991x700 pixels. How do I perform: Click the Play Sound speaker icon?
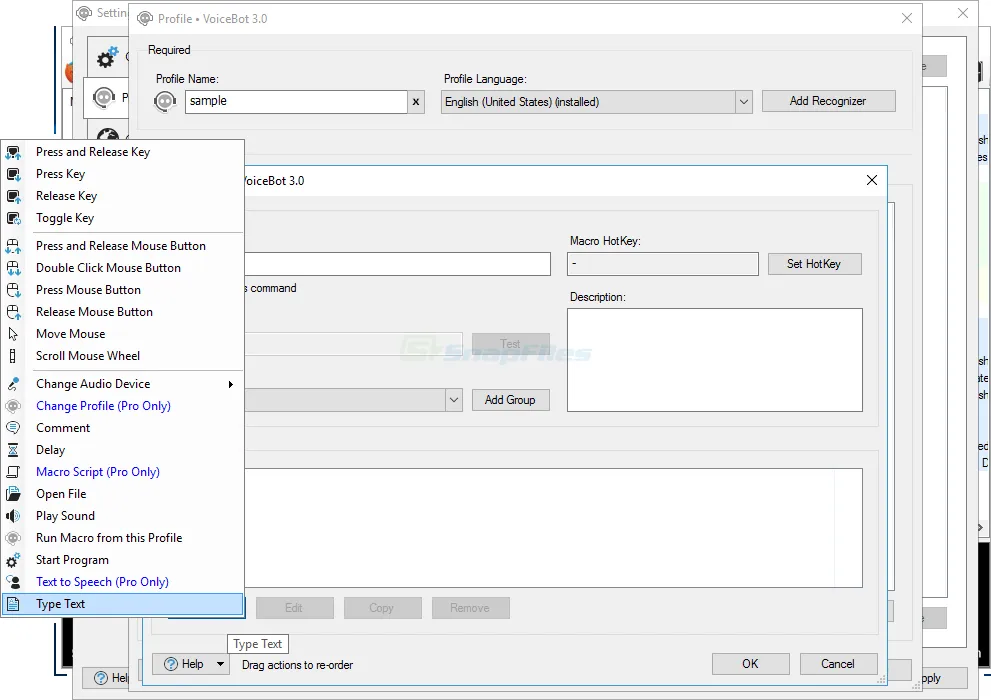(13, 516)
